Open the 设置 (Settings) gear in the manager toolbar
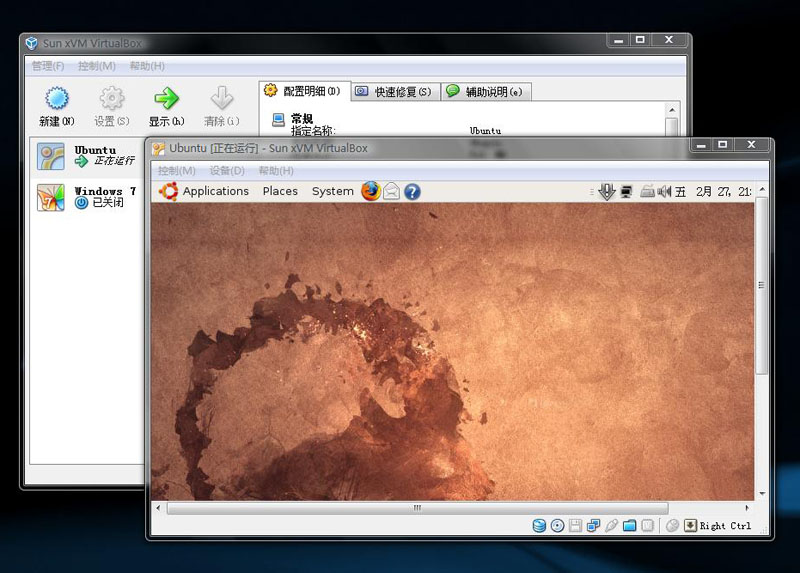The width and height of the screenshot is (800, 573). [112, 98]
